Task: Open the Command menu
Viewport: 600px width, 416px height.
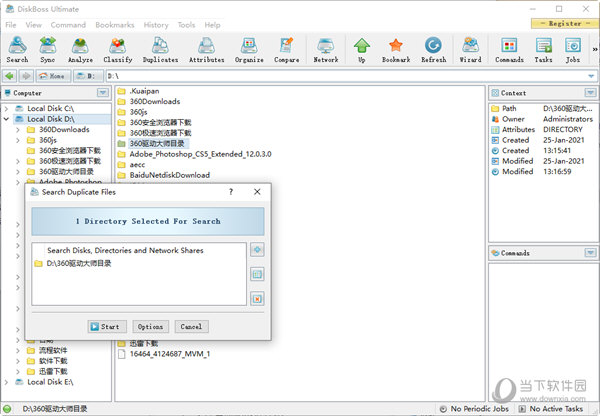Action: coord(68,25)
